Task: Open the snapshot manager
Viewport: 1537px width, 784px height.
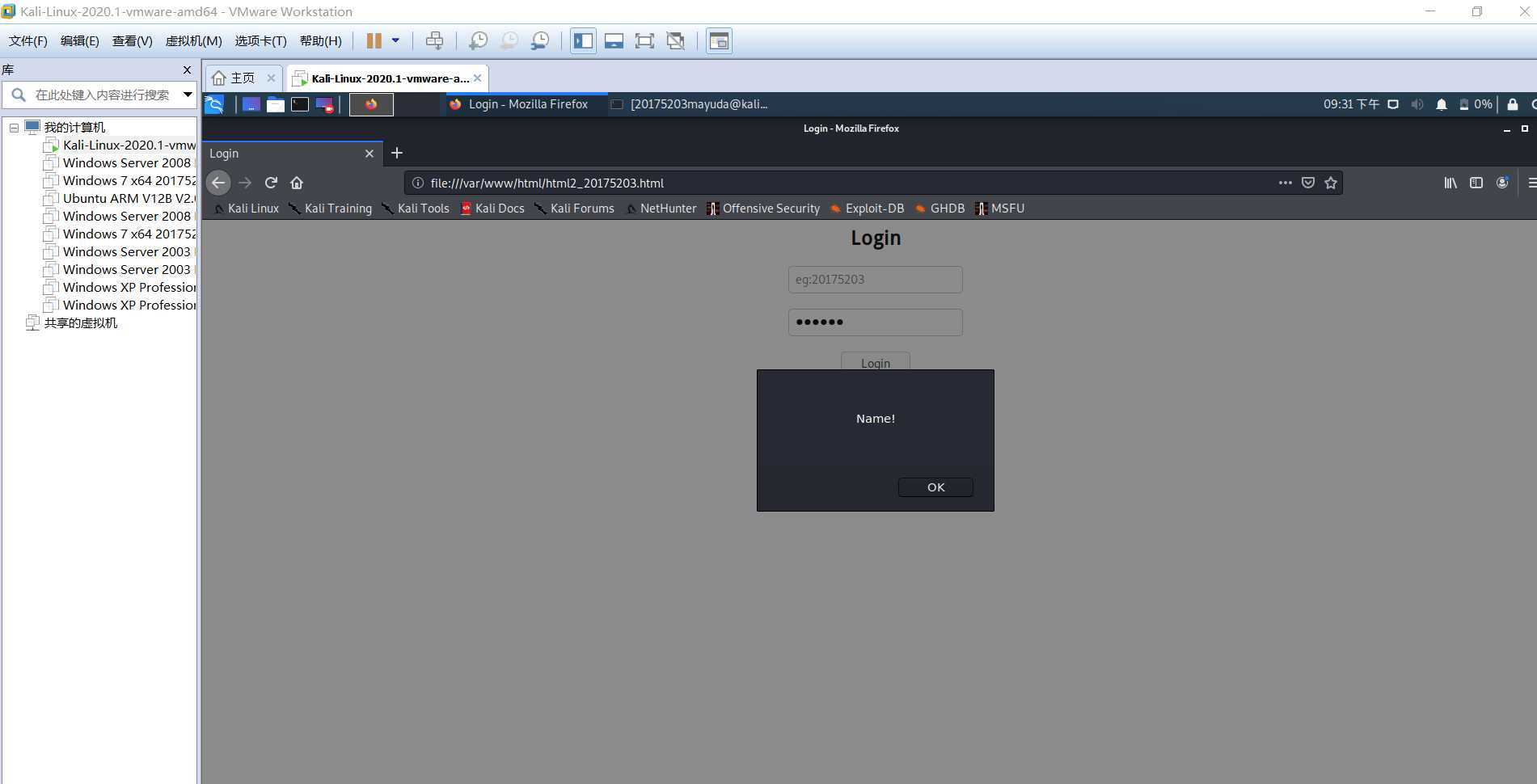Action: pyautogui.click(x=540, y=40)
